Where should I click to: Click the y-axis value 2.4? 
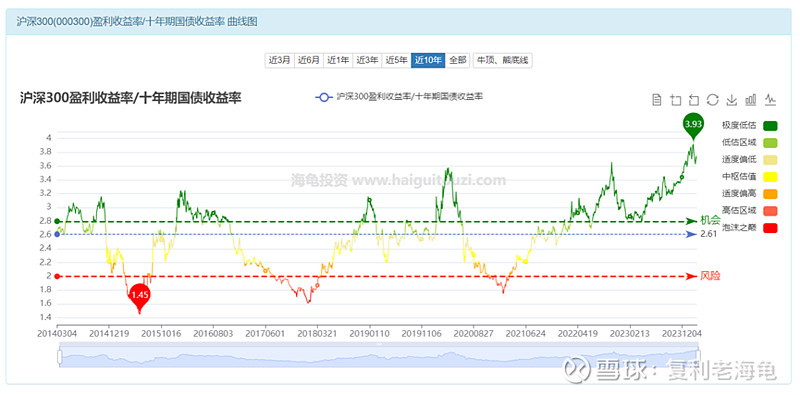pyautogui.click(x=46, y=249)
